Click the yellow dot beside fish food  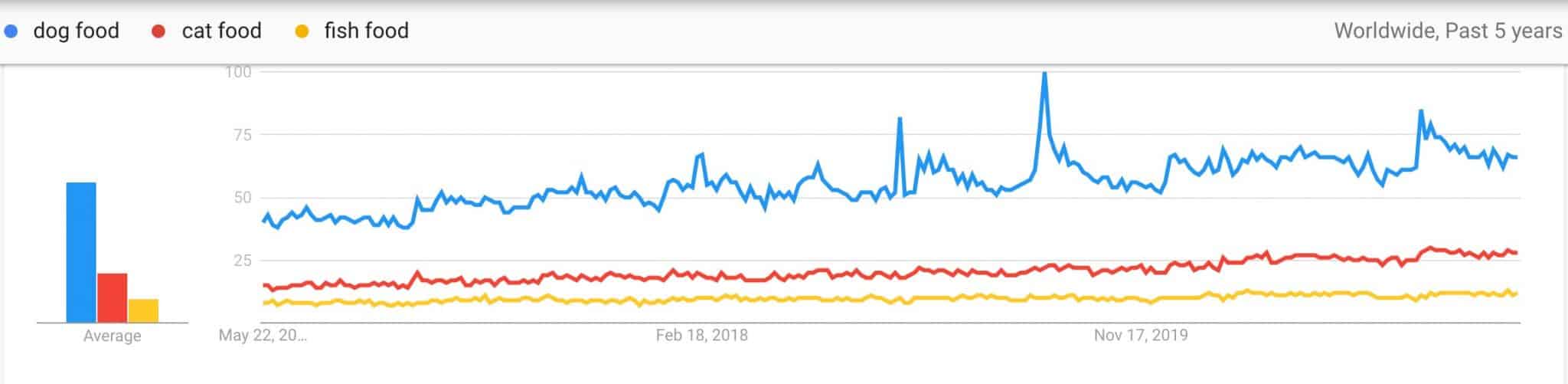pos(302,31)
